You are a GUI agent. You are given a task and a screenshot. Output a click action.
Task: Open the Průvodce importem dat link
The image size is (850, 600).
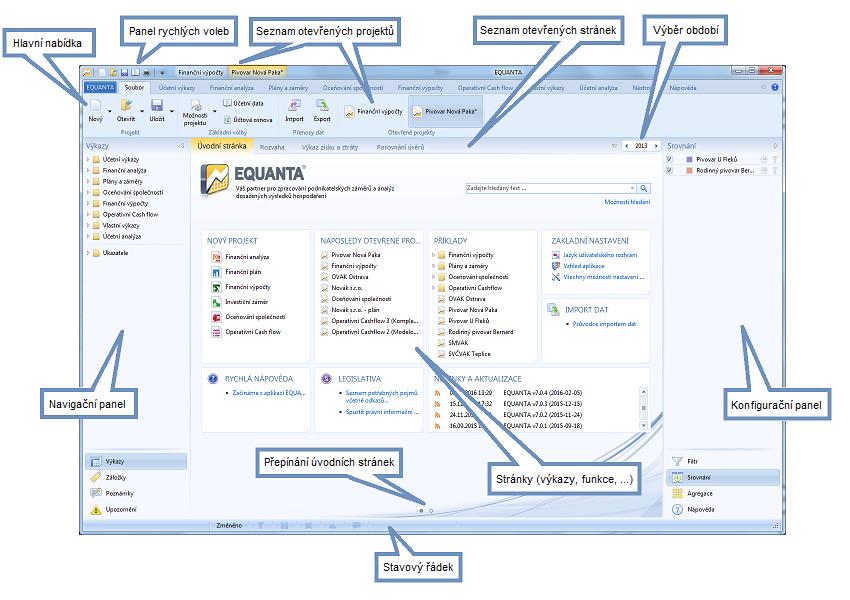click(x=604, y=324)
